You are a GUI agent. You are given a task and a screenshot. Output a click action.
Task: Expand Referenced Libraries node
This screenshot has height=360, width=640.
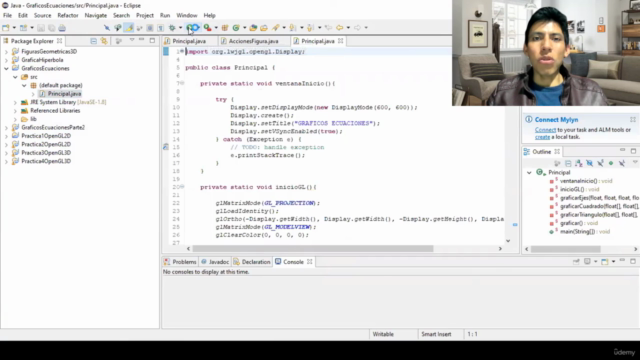pos(15,111)
